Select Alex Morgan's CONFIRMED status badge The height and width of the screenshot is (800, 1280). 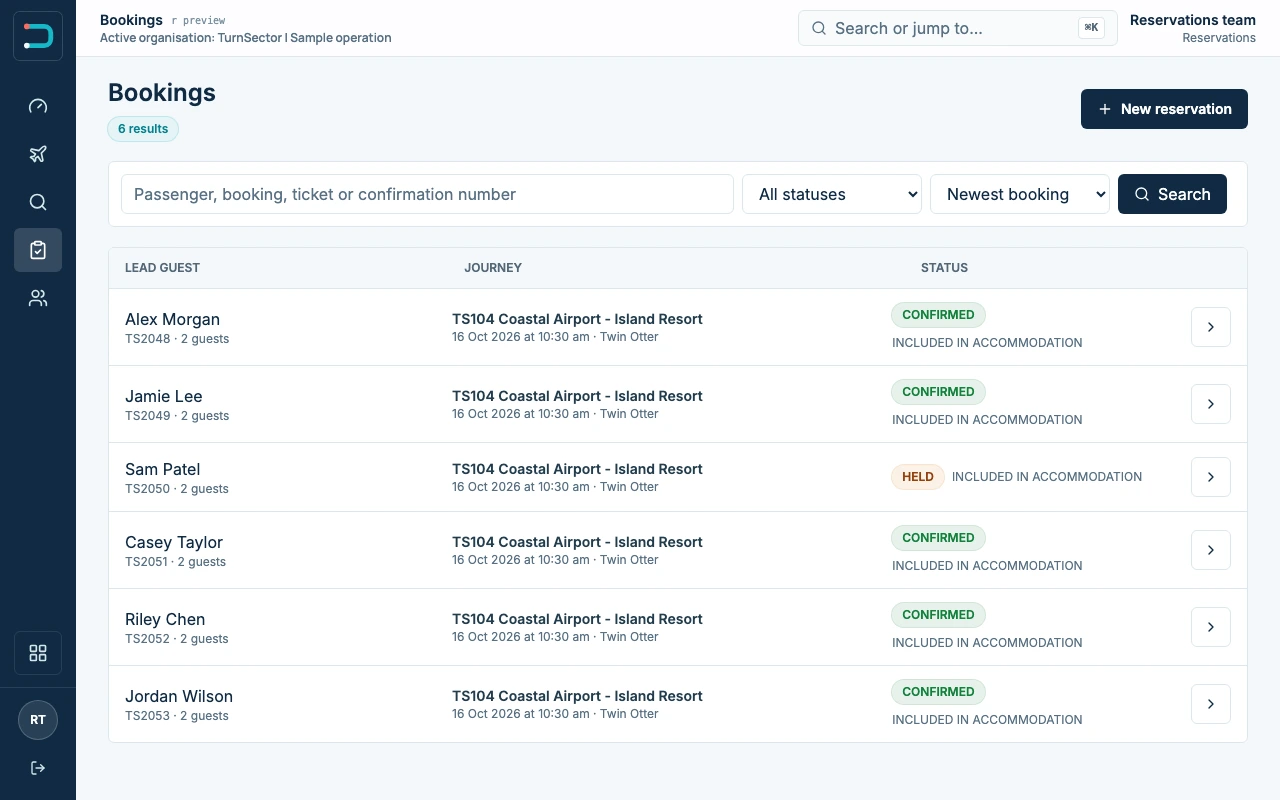coord(938,315)
